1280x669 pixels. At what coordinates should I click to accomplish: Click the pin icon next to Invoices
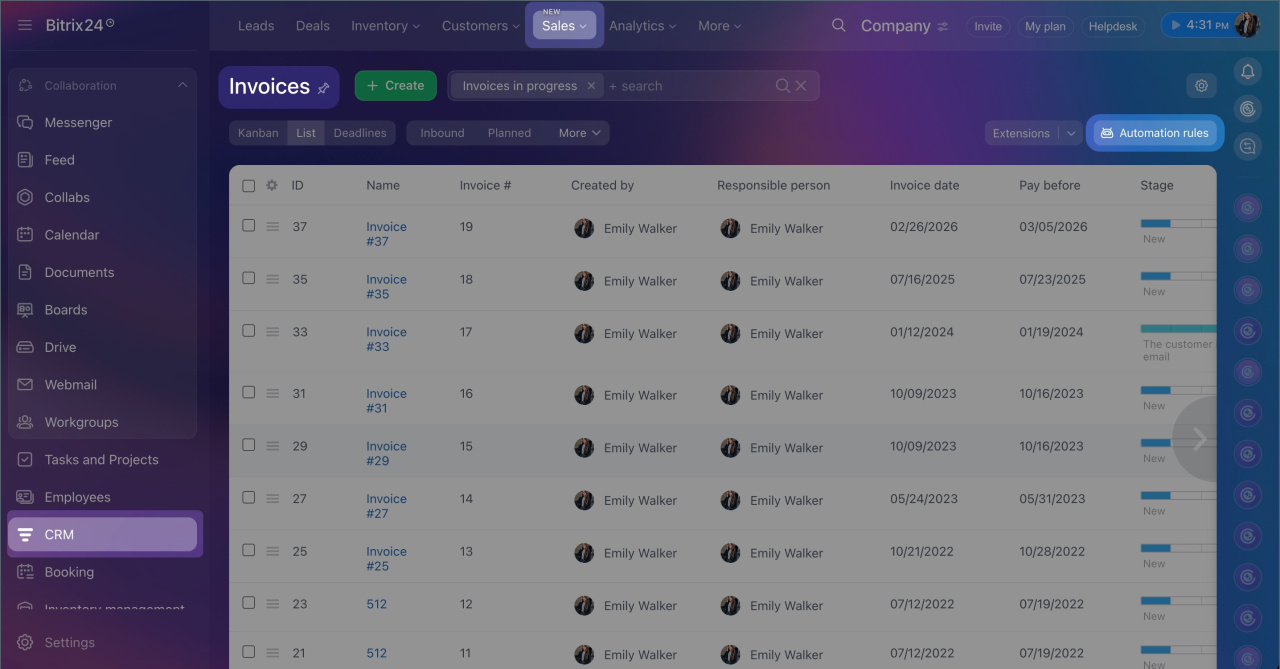(323, 88)
